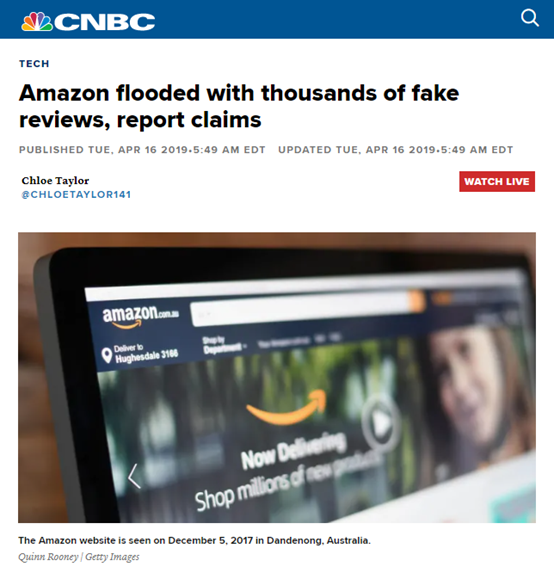Click the CNBC peacock logo
554x573 pixels.
37,22
